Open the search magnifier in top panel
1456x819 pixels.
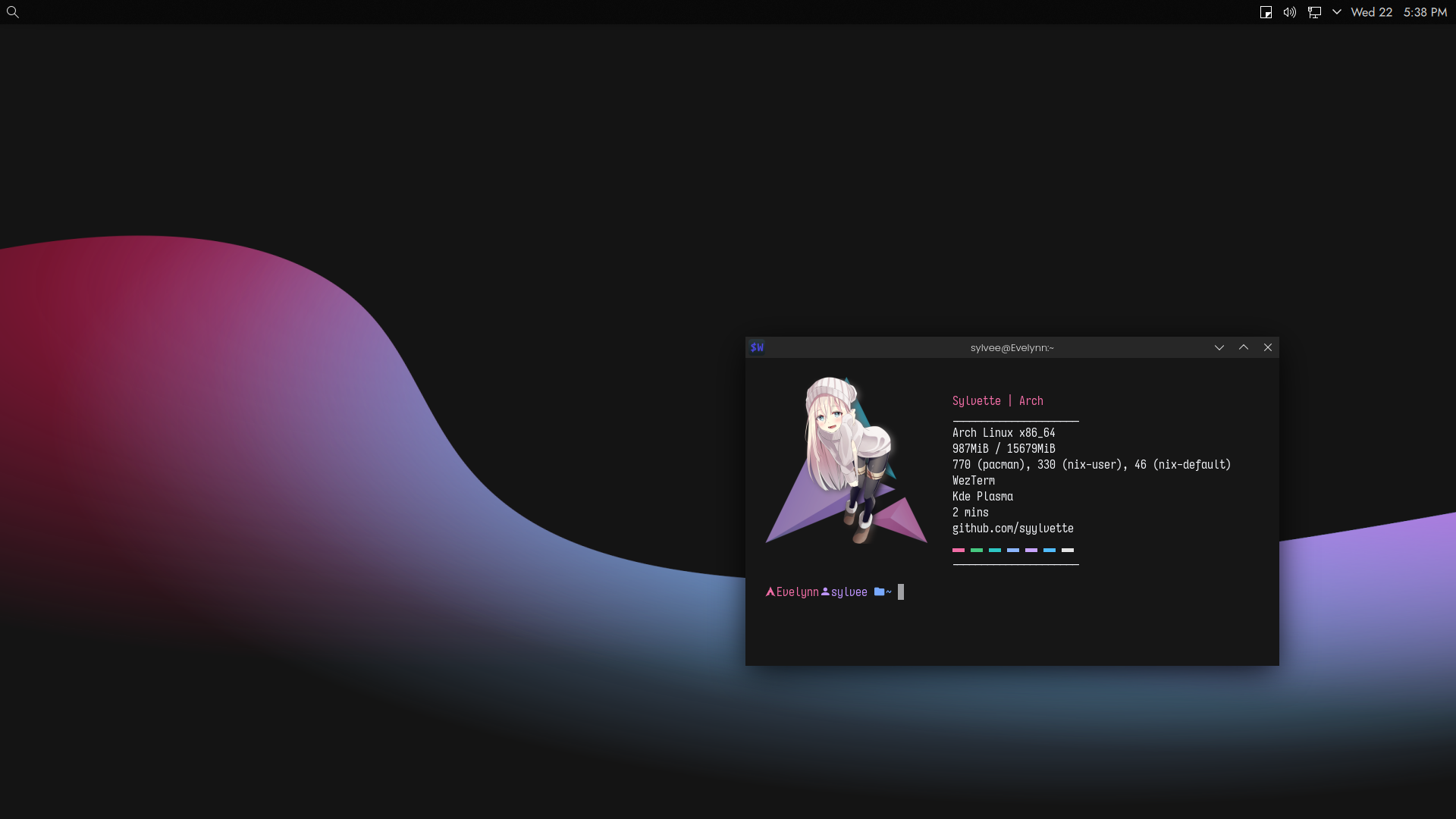click(13, 12)
